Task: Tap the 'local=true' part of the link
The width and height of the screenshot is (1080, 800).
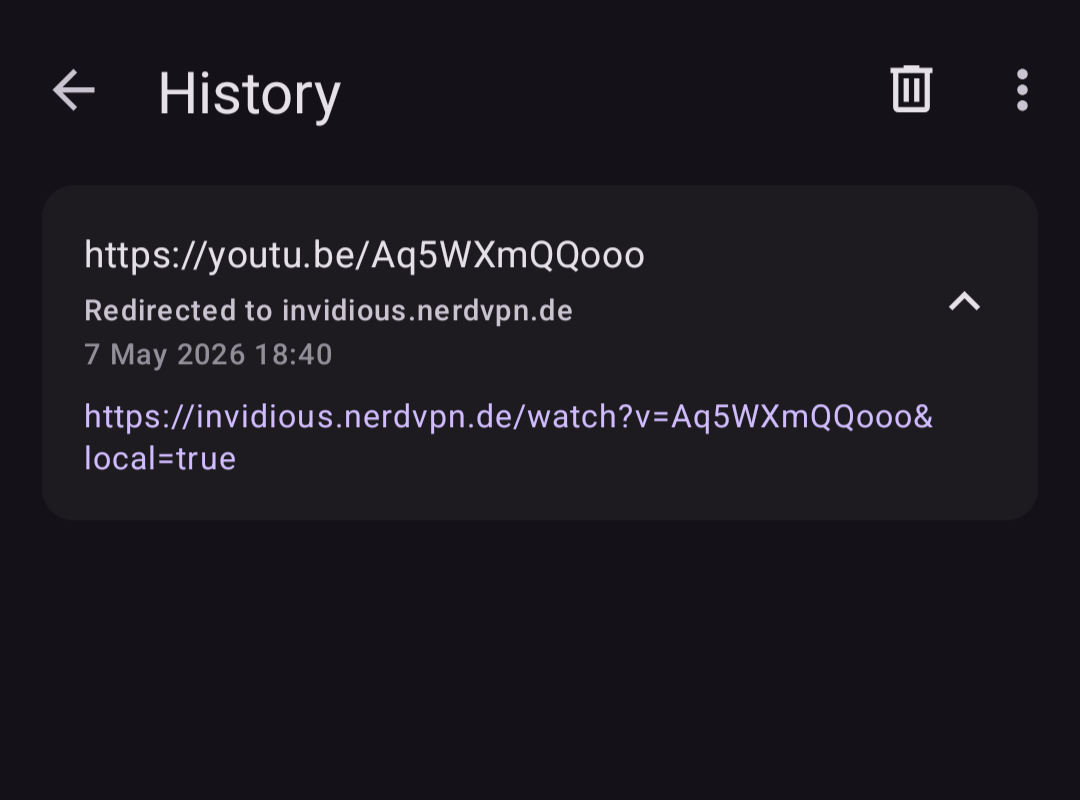Action: click(x=160, y=459)
